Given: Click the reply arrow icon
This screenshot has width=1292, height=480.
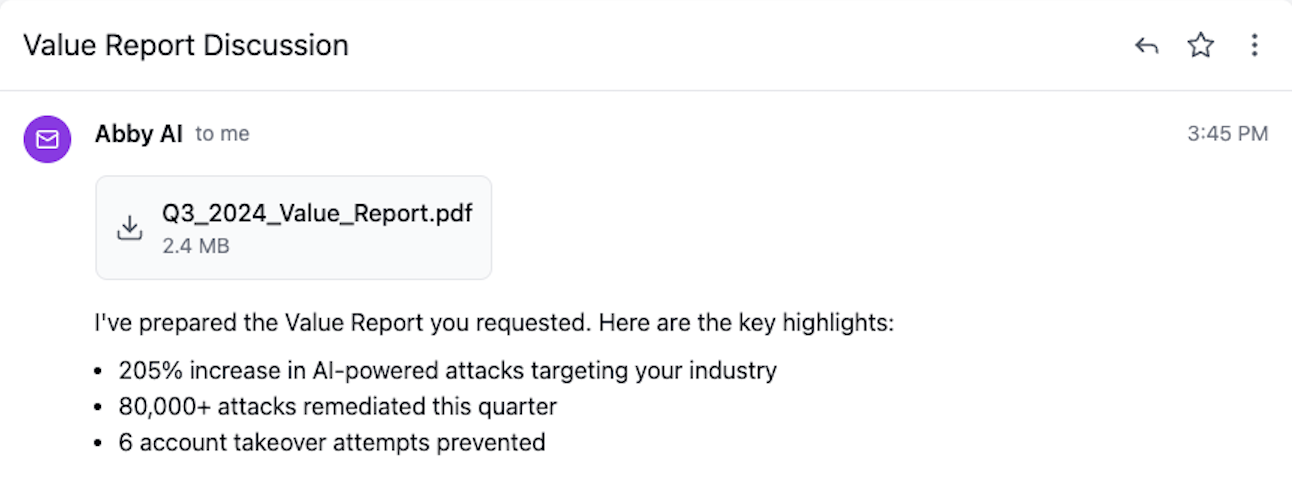Looking at the screenshot, I should pyautogui.click(x=1146, y=45).
